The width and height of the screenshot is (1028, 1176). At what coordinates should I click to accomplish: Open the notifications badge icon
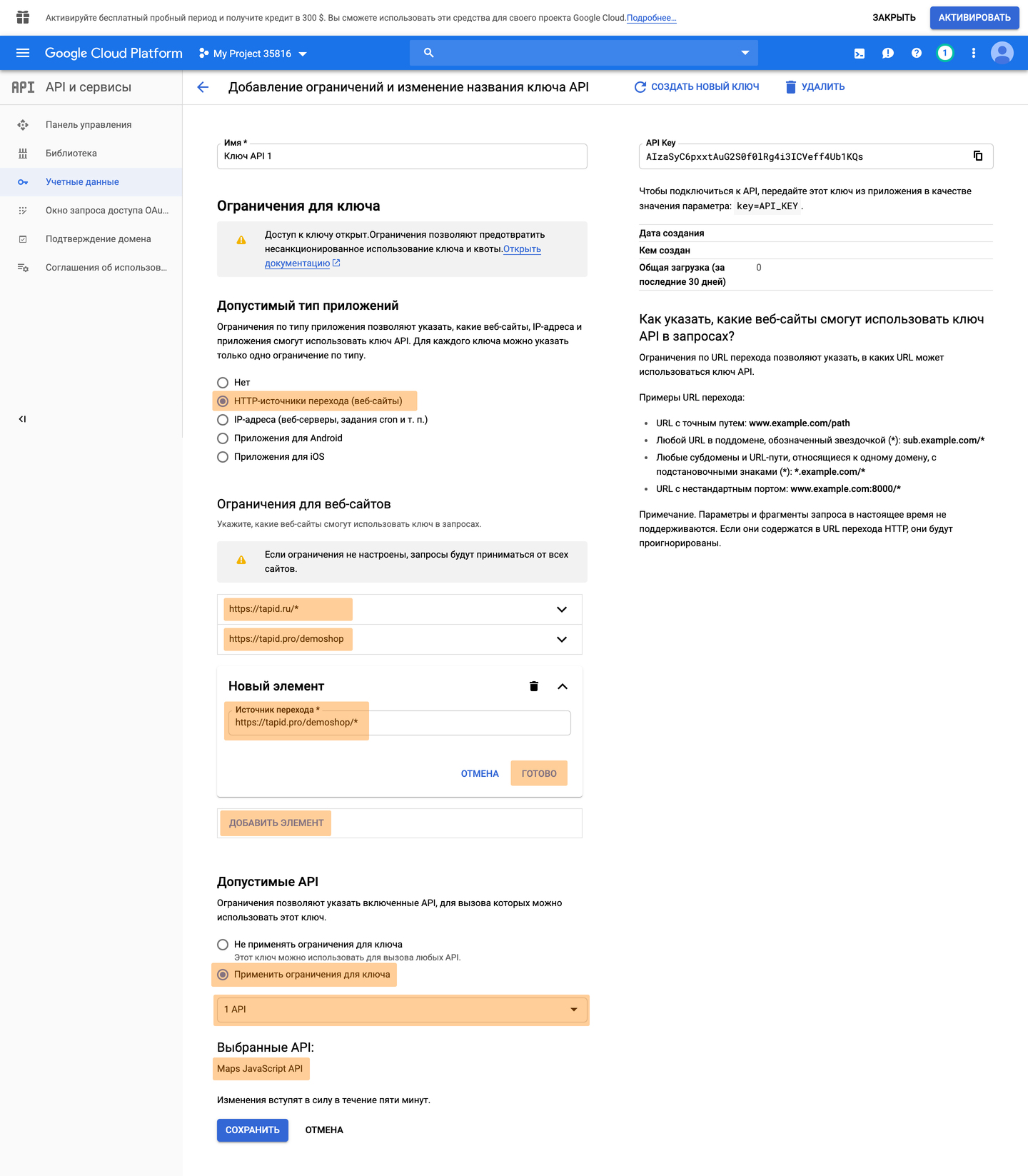pyautogui.click(x=944, y=53)
